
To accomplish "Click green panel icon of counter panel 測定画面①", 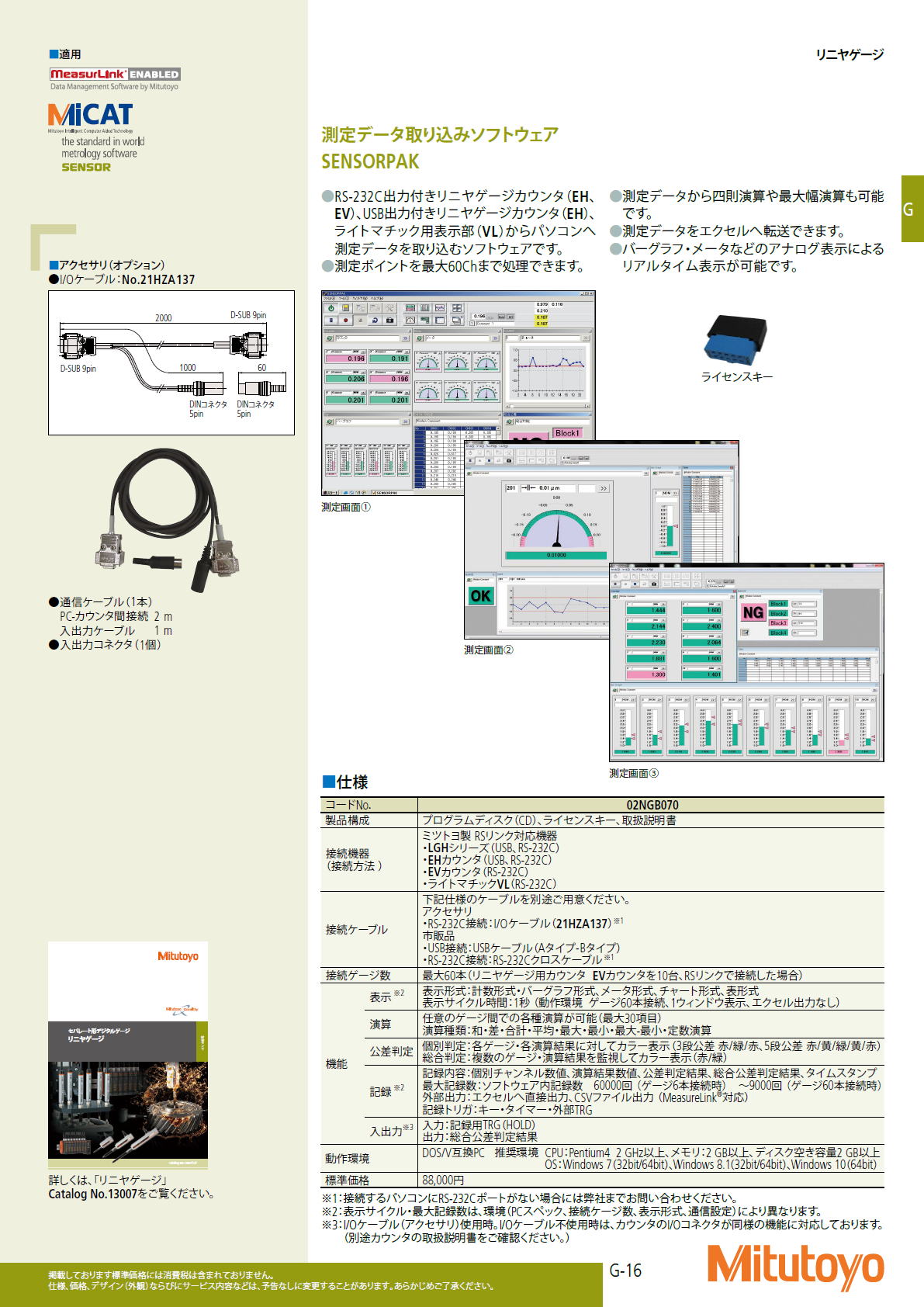I will (x=330, y=338).
